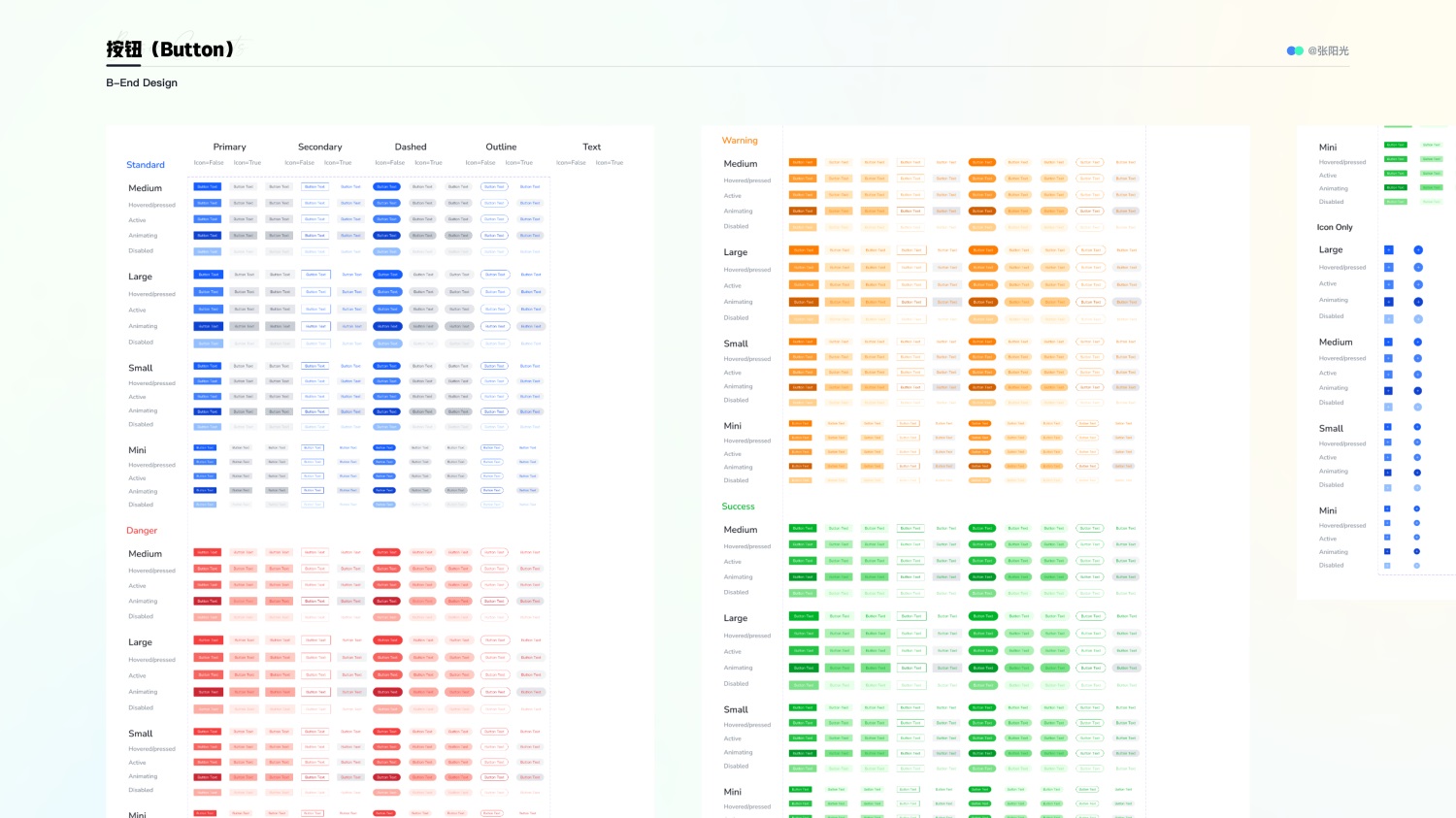Click the orange 'Warning' section heading
Screen dimensions: 1456x818
(740, 141)
